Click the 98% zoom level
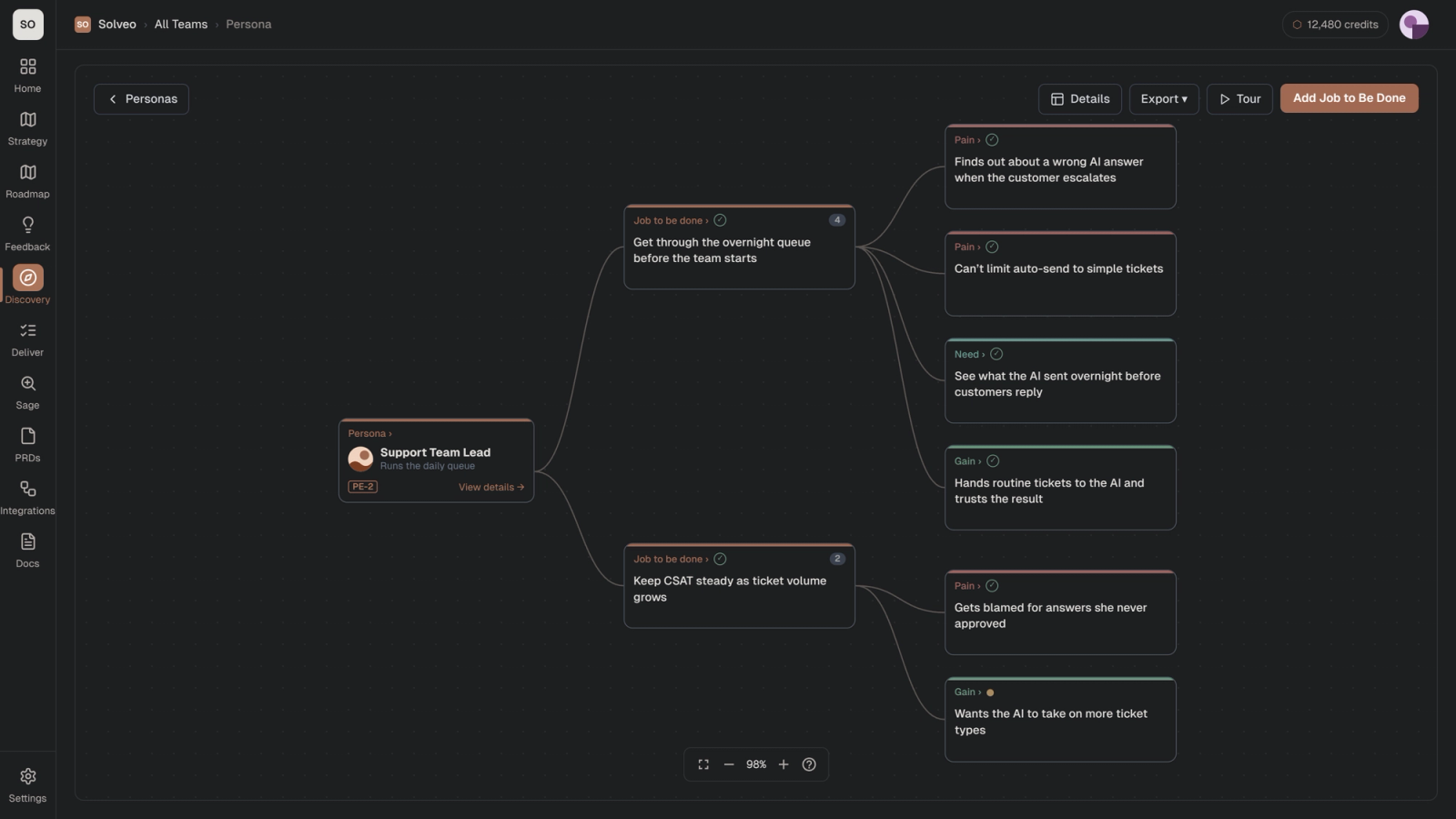Screen dimensions: 1456x819 tap(756, 764)
